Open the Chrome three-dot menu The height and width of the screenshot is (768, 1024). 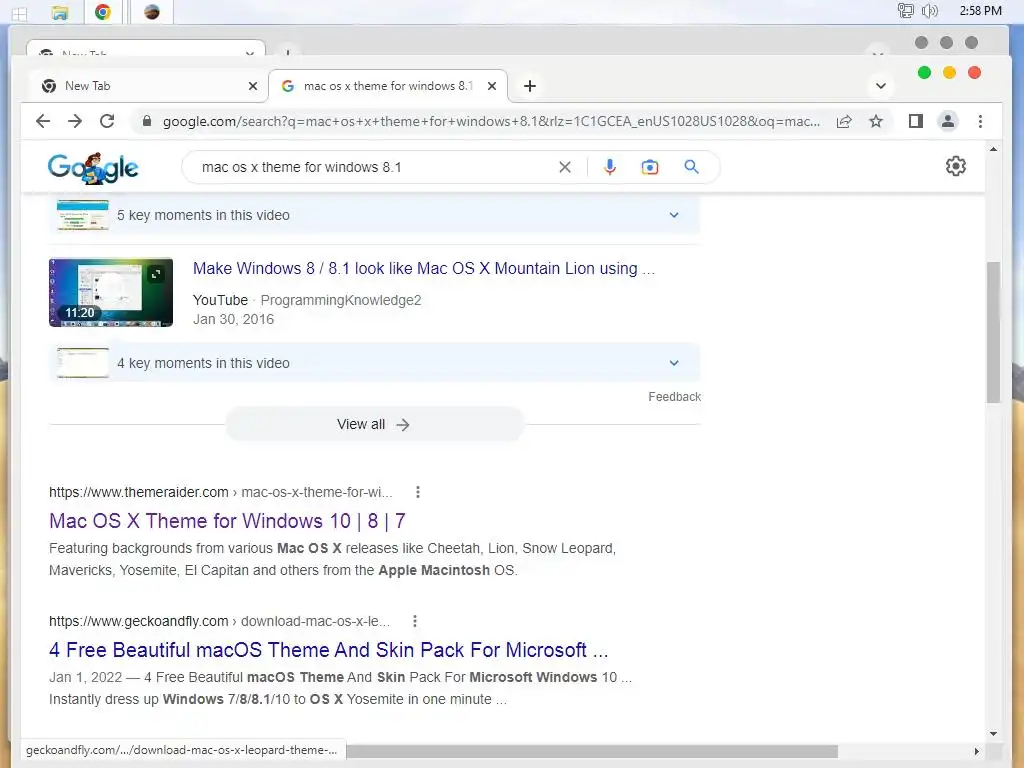pyautogui.click(x=980, y=121)
